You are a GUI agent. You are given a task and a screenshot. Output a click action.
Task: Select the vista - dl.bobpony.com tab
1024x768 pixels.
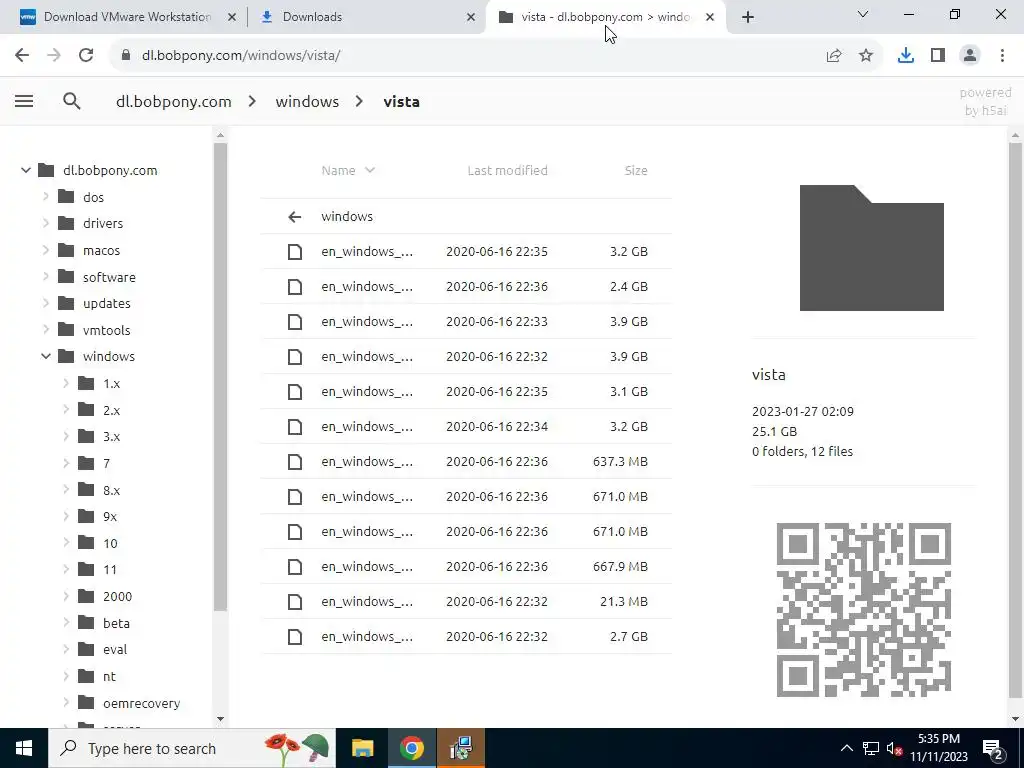tap(605, 18)
